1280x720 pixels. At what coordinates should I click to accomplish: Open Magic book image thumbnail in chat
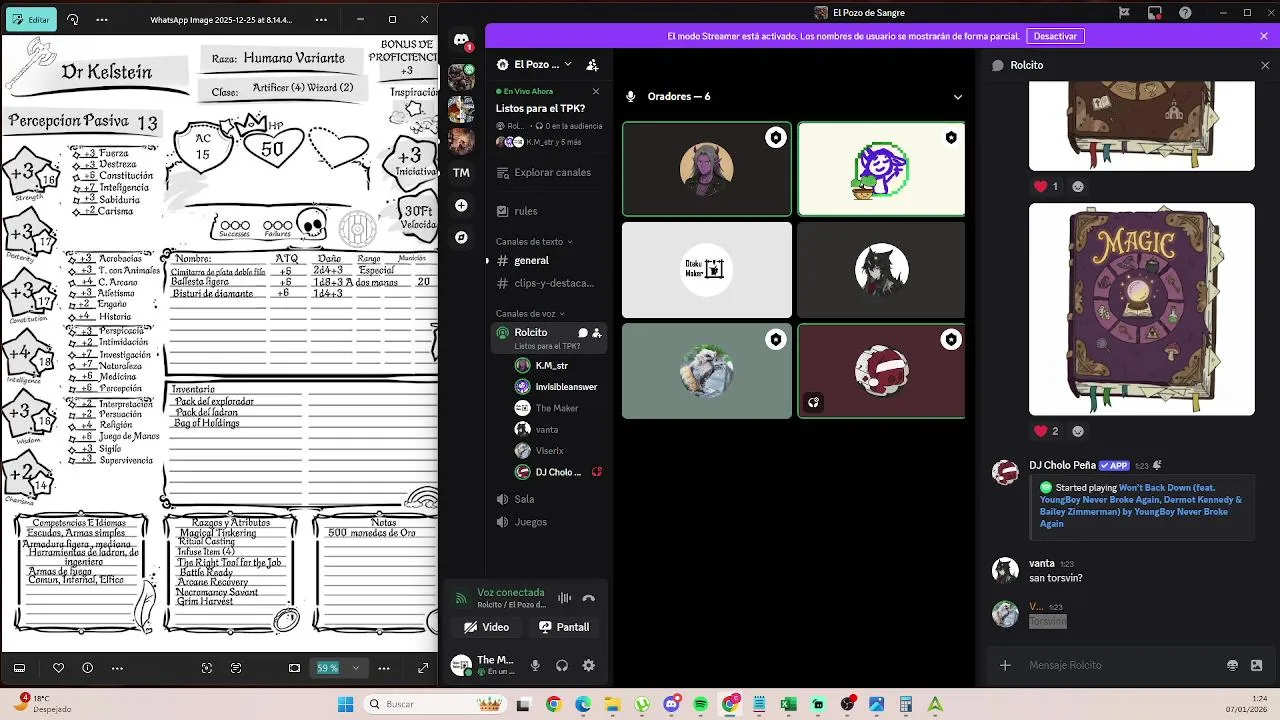point(1142,310)
